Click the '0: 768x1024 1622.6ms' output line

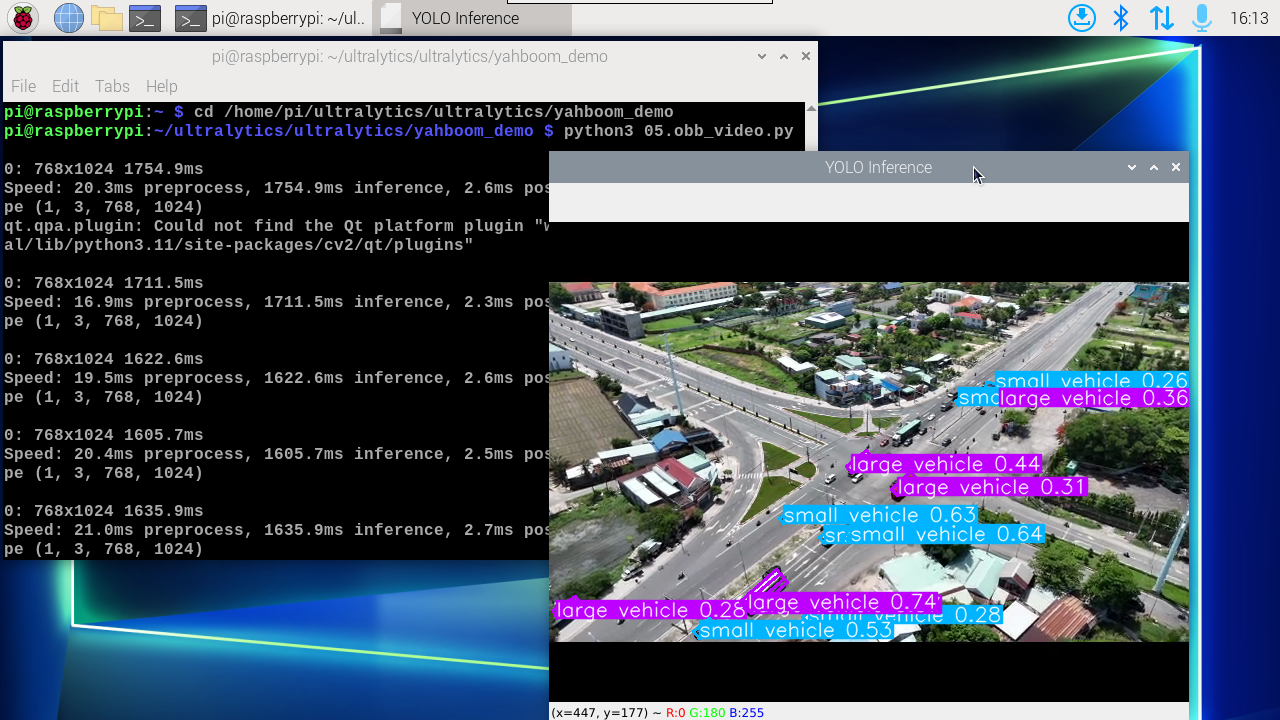tap(104, 359)
